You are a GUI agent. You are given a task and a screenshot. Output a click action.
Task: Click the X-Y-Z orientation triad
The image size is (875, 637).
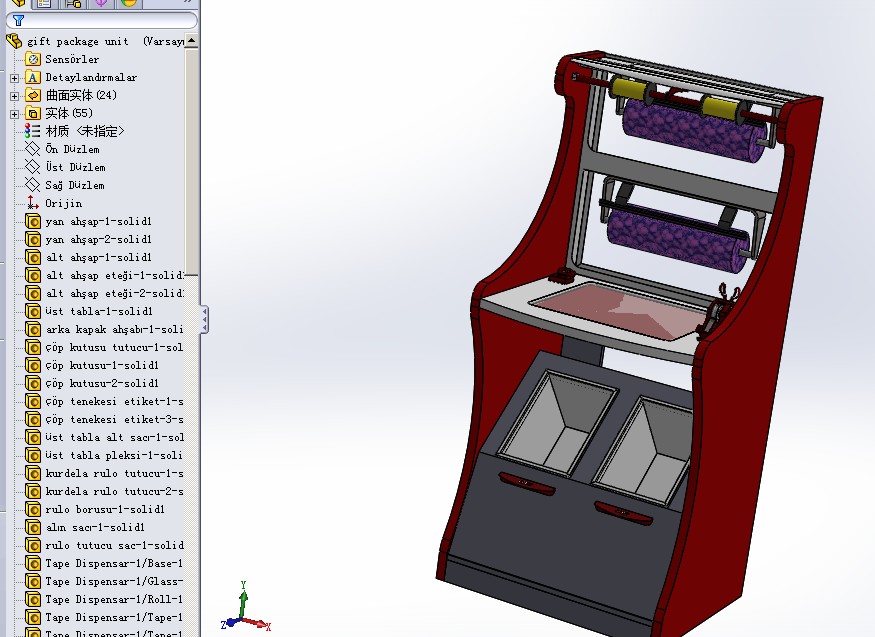(x=245, y=608)
